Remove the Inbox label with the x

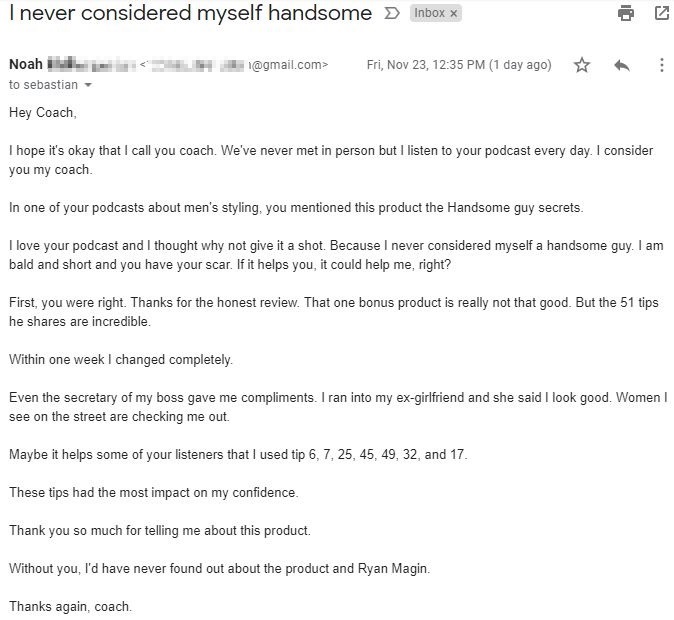[453, 13]
